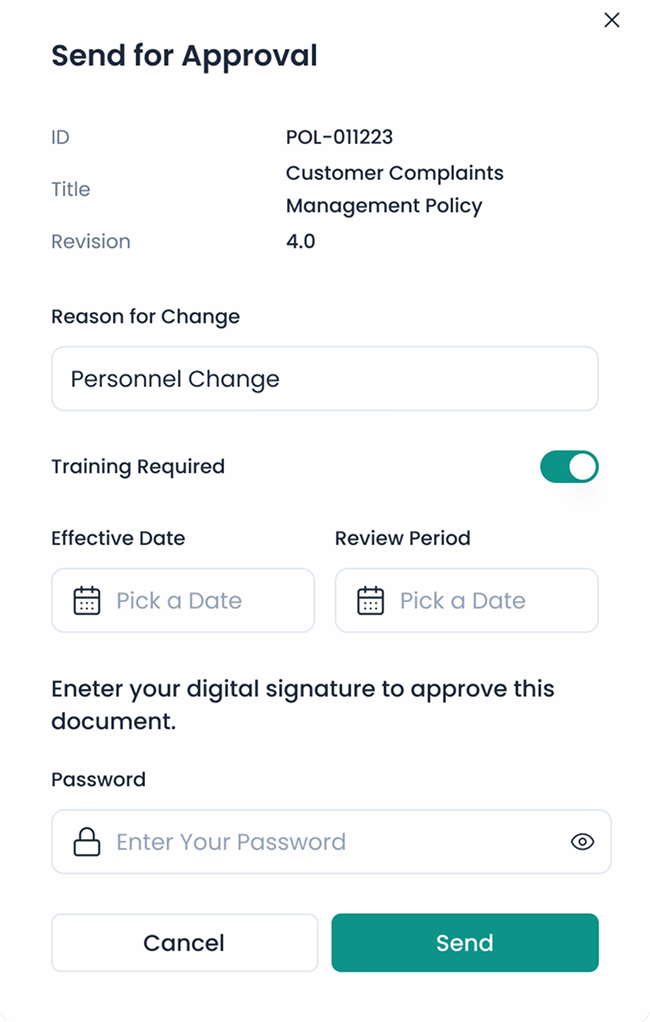Click the digital signature instruction text
This screenshot has height=1022, width=650.
(303, 705)
